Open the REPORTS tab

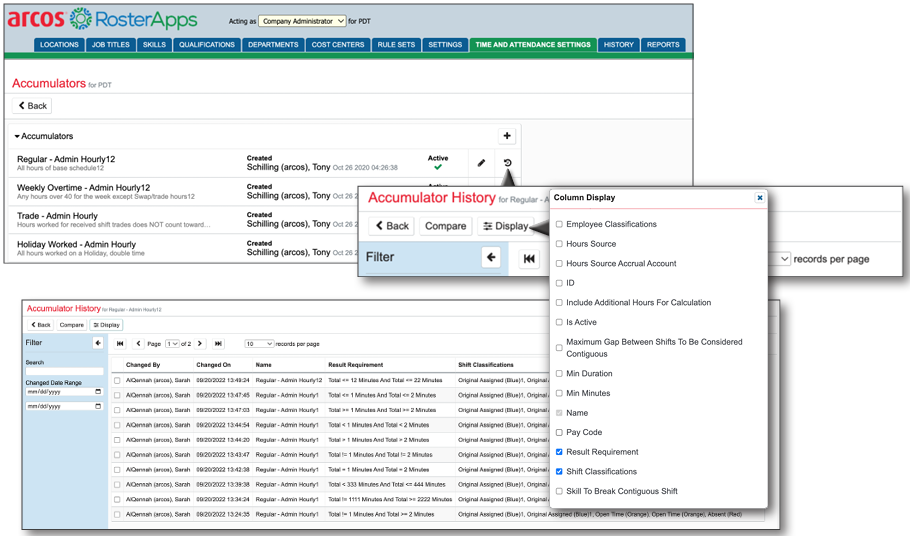(x=663, y=45)
